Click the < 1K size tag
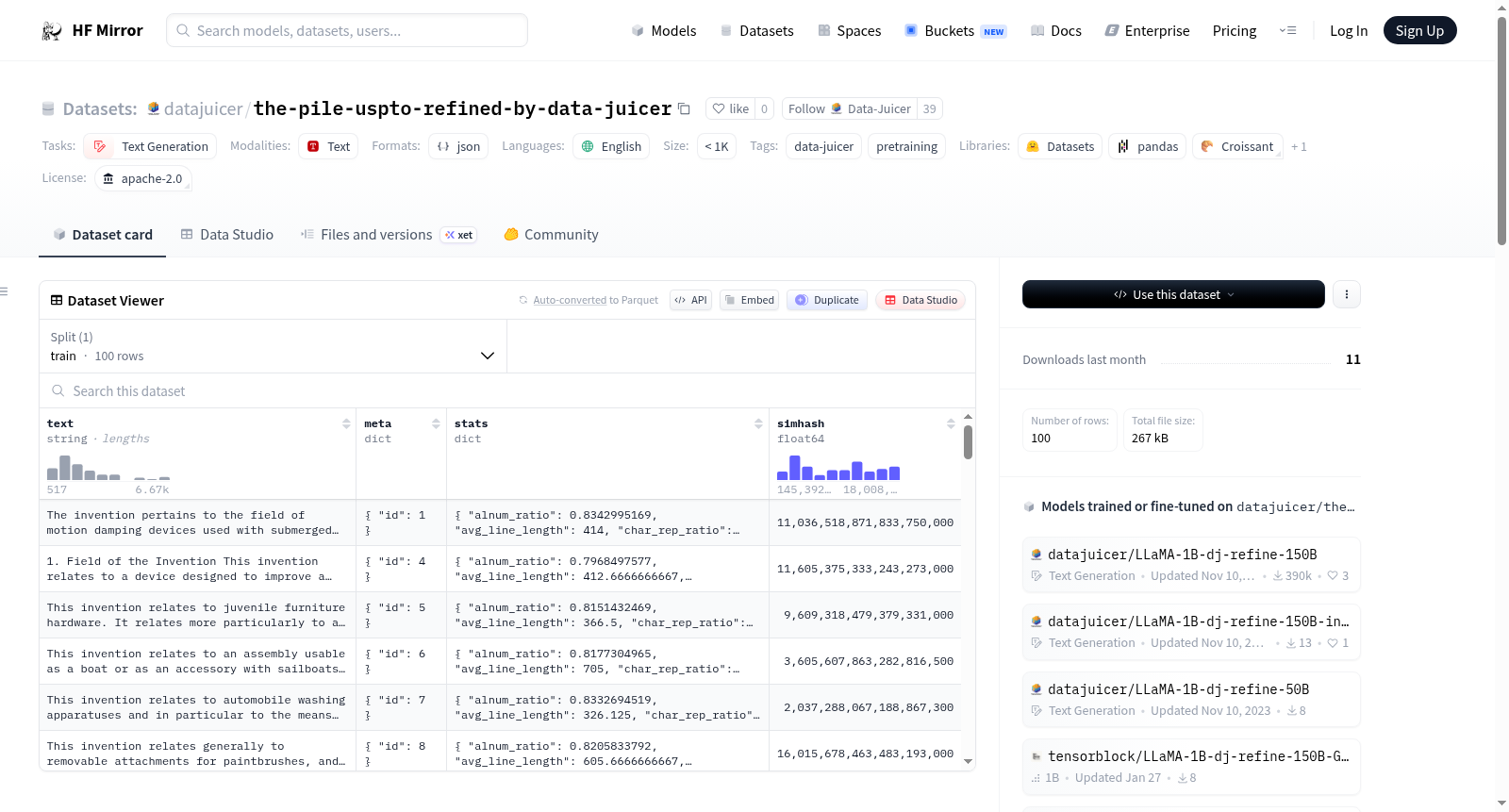Viewport: 1509px width, 812px height. [x=717, y=146]
